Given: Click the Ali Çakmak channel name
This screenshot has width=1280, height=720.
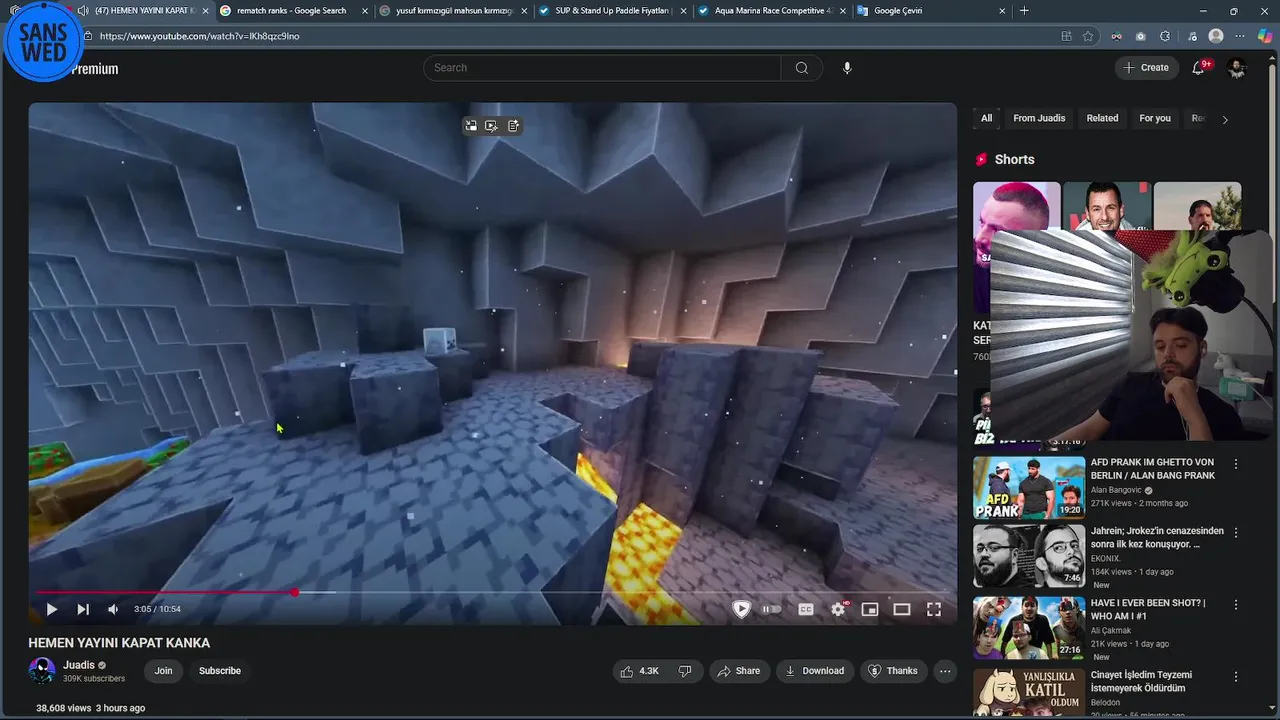Looking at the screenshot, I should (1111, 631).
